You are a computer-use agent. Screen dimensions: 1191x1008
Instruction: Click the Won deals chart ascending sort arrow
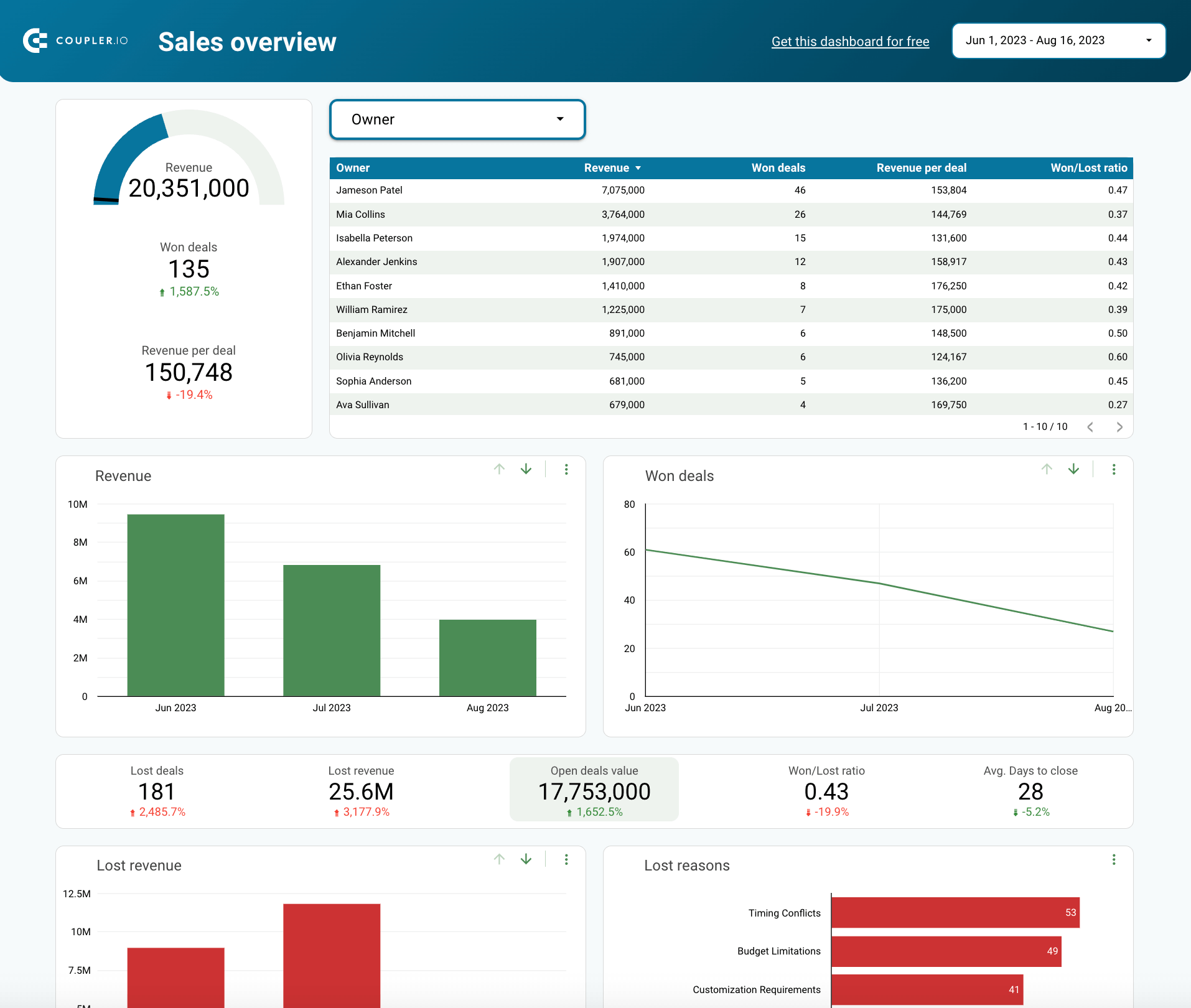pos(1047,469)
